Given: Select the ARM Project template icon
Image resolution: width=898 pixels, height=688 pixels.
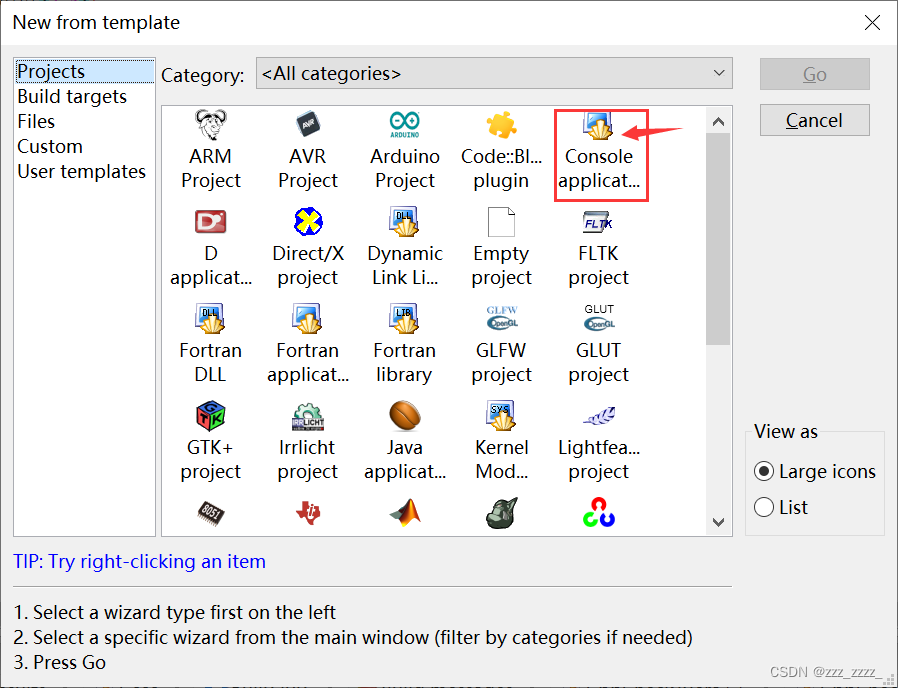Looking at the screenshot, I should pyautogui.click(x=211, y=125).
